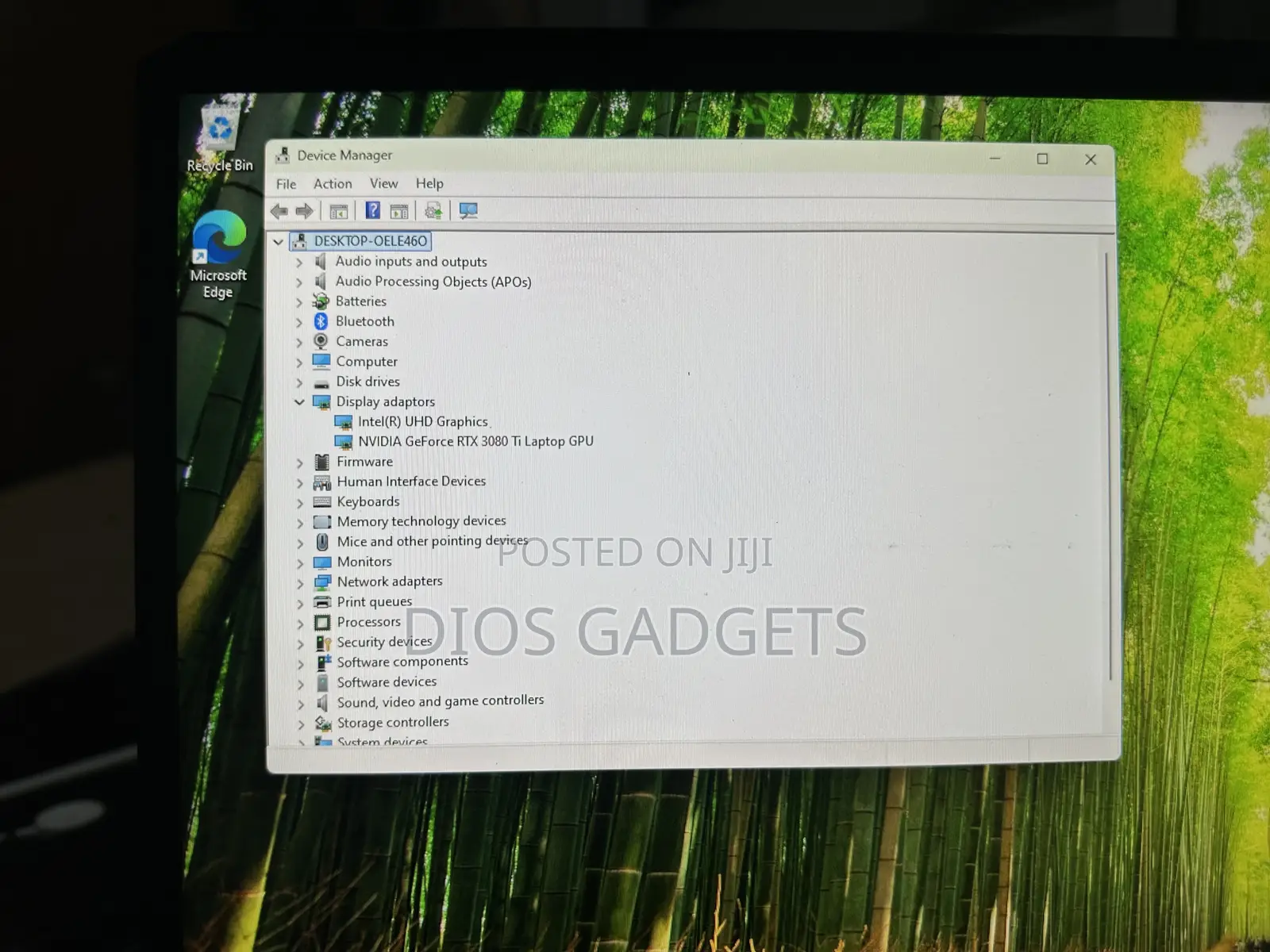Click the Batteries category icon

coord(321,301)
